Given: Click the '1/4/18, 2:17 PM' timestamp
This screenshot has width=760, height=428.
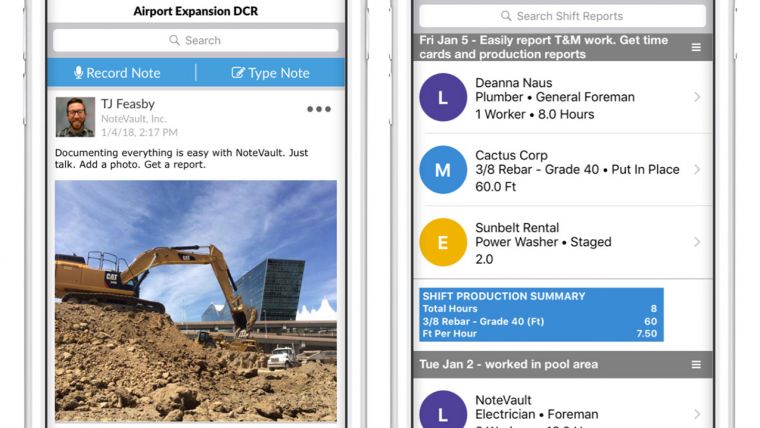Looking at the screenshot, I should (x=139, y=132).
